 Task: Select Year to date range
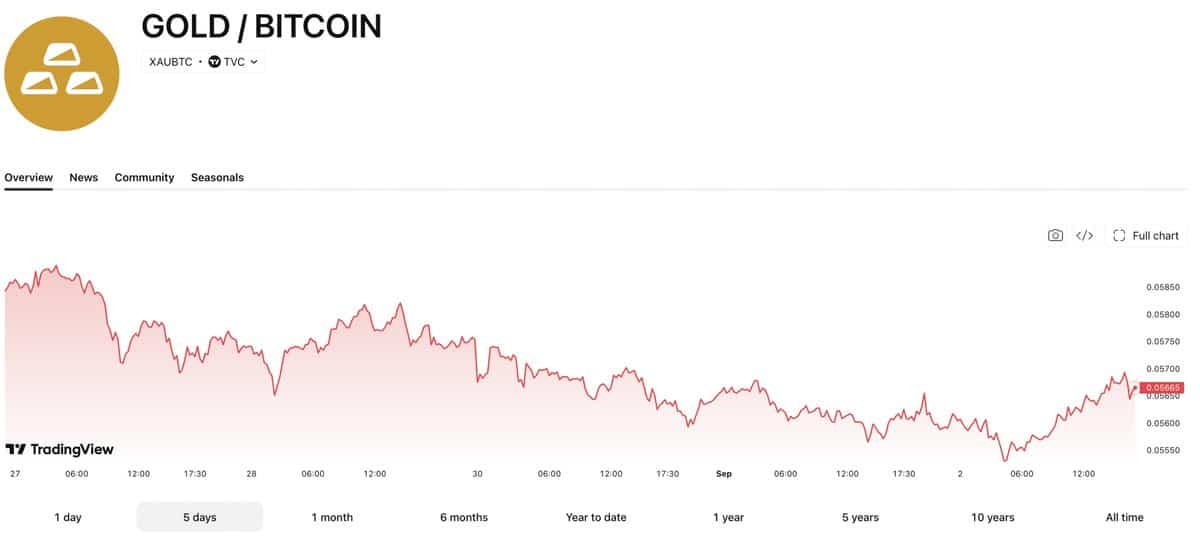tap(596, 517)
